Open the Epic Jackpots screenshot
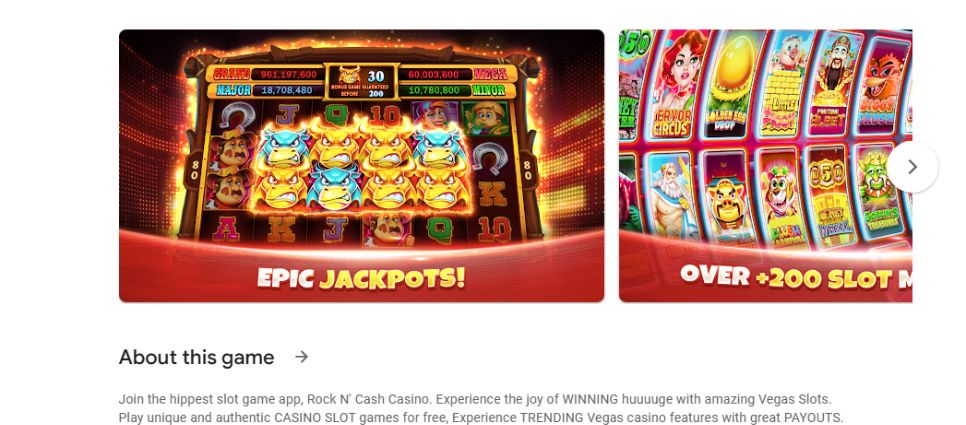This screenshot has height=425, width=966. tap(362, 166)
